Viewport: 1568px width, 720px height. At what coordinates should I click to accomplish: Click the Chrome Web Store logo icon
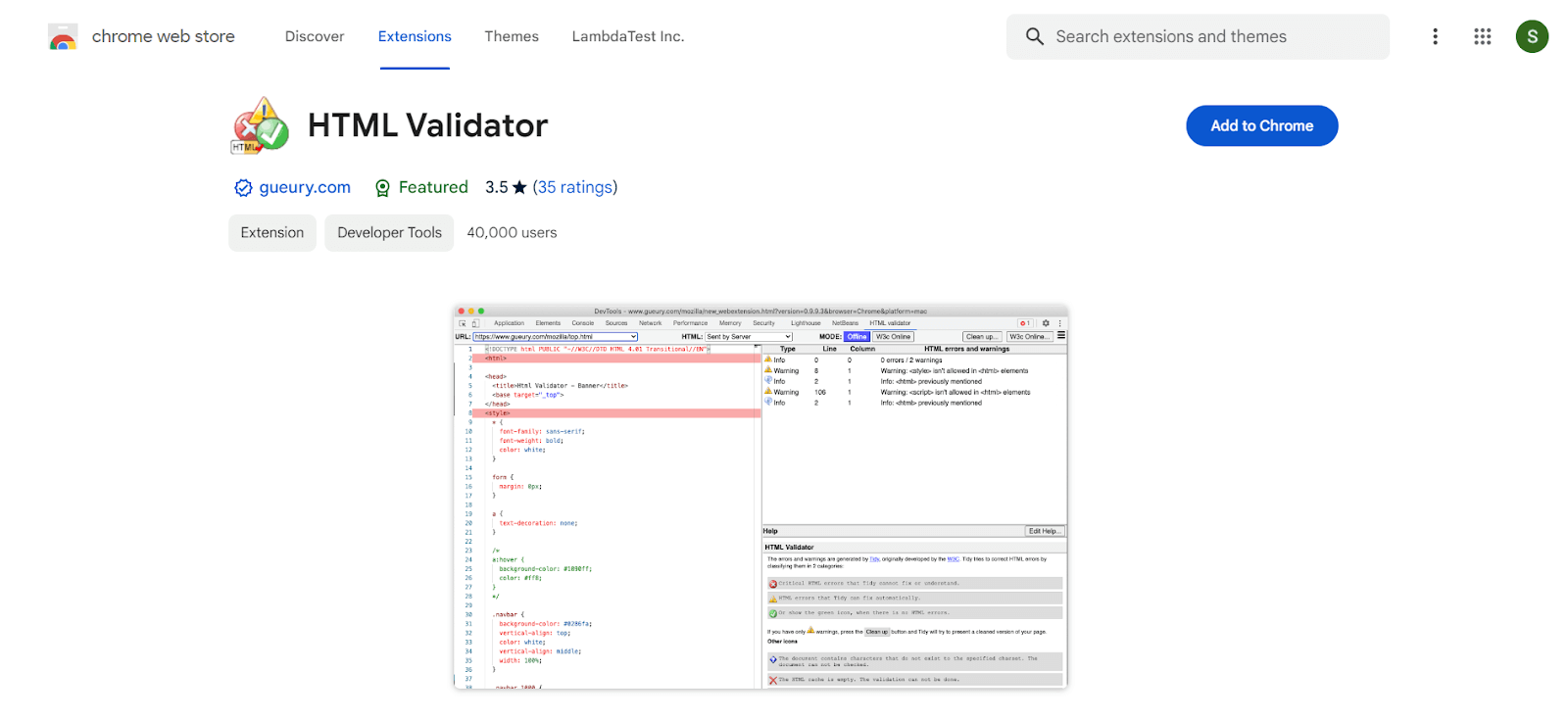pos(63,37)
